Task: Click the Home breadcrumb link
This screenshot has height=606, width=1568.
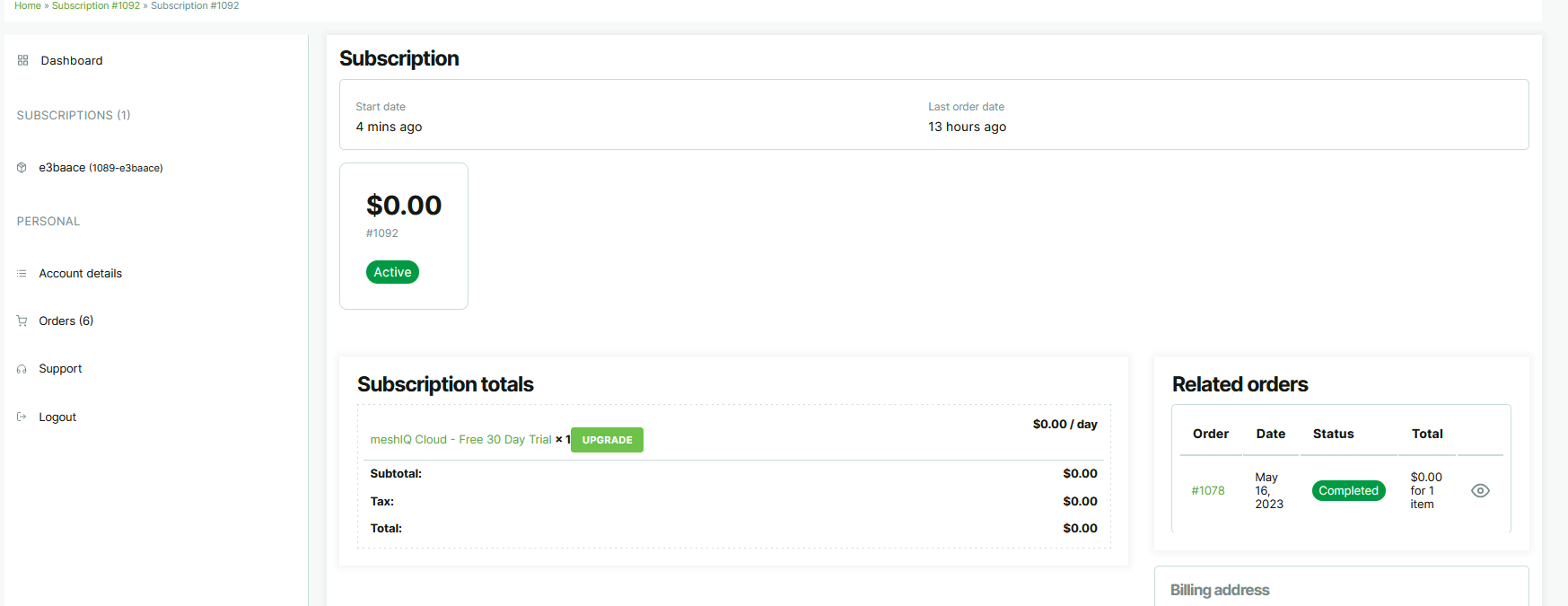Action: (x=27, y=5)
